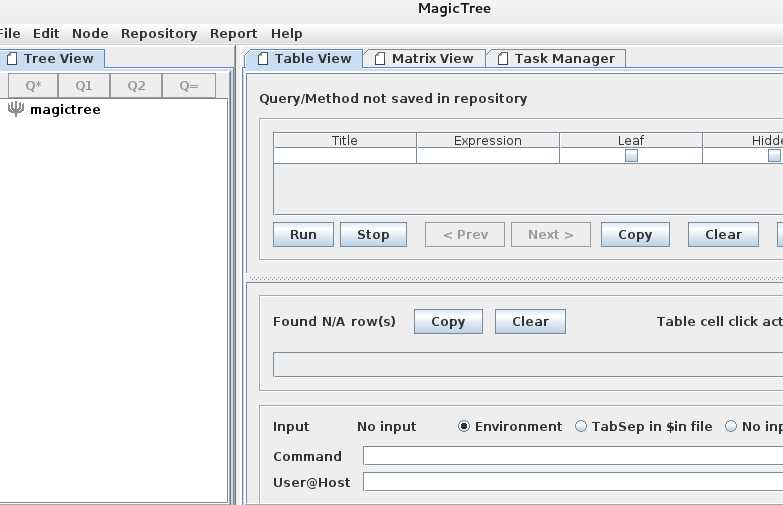This screenshot has width=783, height=505.
Task: Click the Q2 query button
Action: (136, 86)
